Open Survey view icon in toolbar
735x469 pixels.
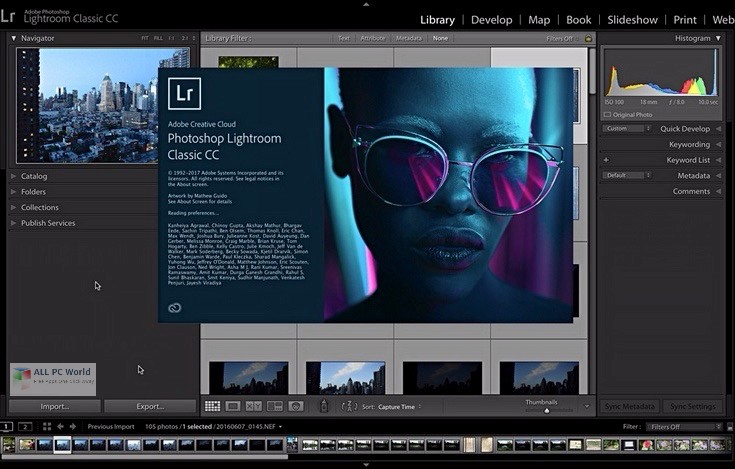tap(275, 406)
